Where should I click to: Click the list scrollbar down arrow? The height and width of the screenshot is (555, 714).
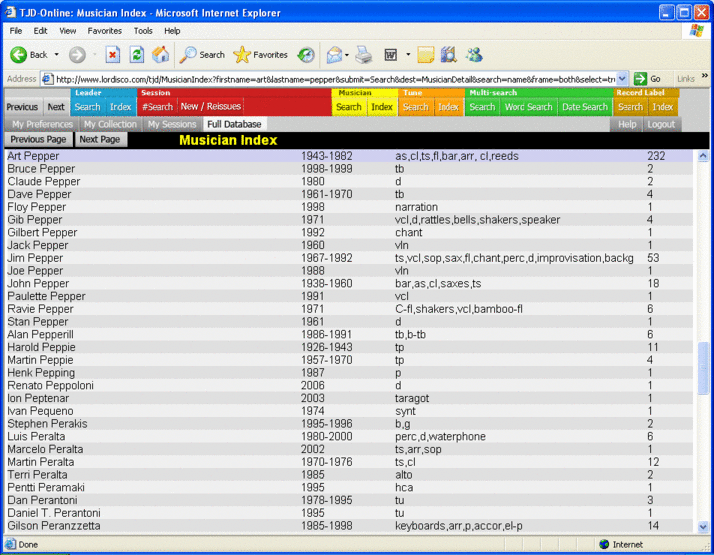pos(703,527)
